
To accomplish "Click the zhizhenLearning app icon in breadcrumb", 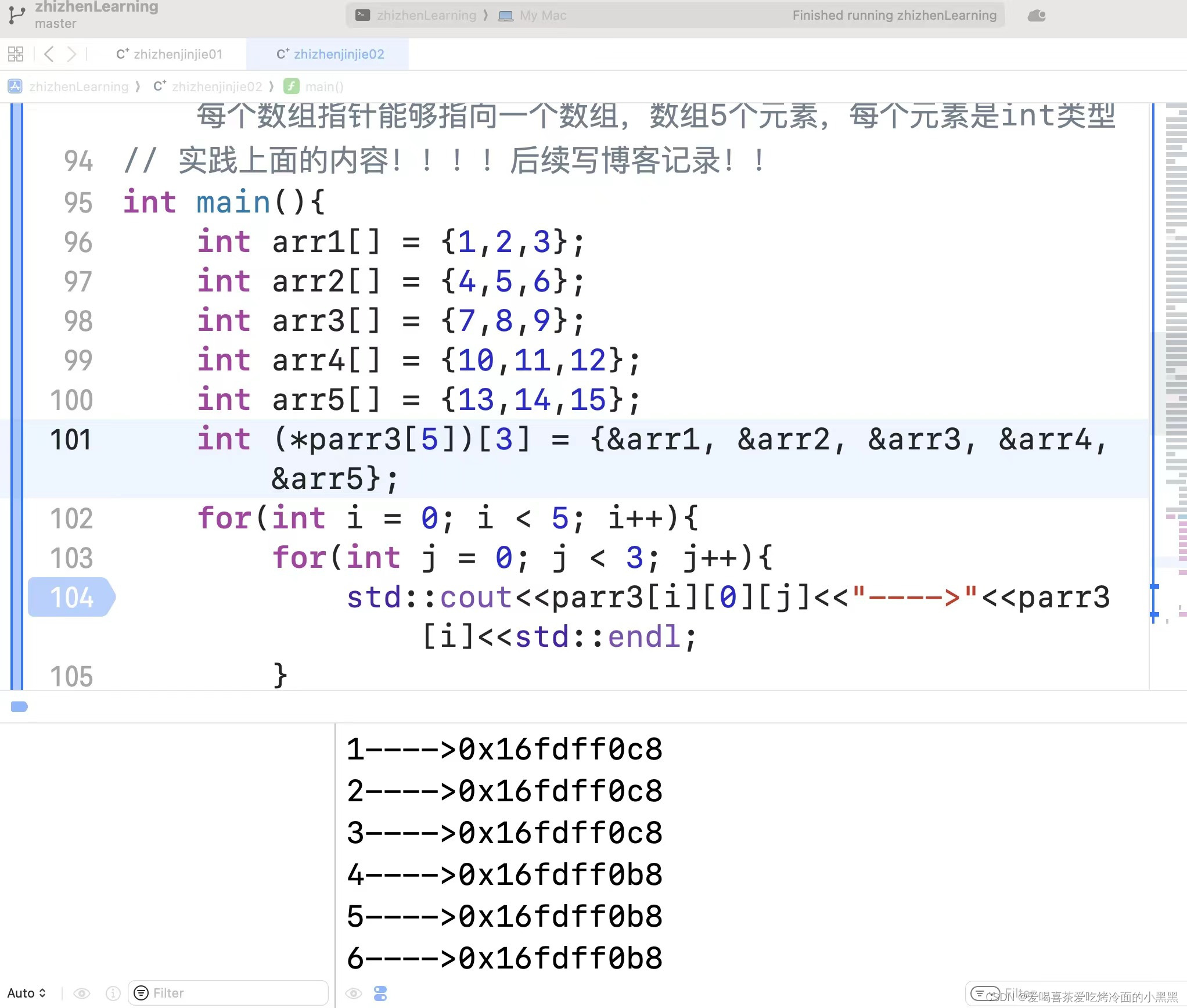I will click(15, 87).
